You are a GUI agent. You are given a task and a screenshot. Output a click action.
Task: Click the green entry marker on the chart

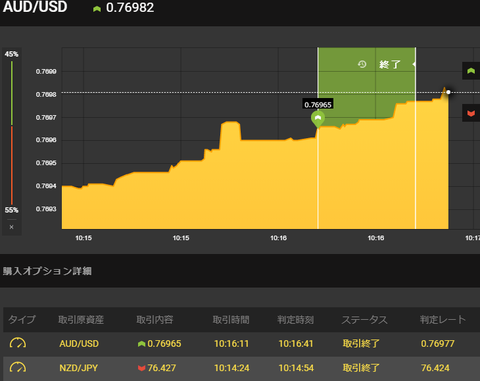point(318,119)
